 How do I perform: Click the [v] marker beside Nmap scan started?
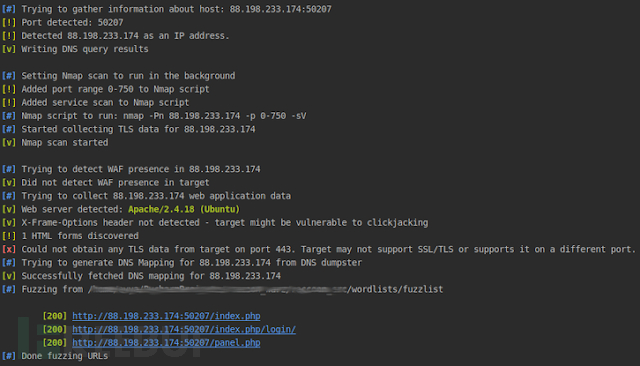coord(9,142)
